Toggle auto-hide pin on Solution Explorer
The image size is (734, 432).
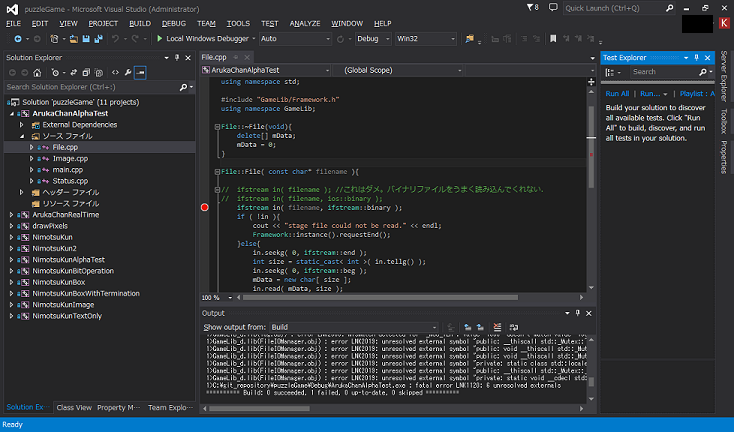tap(177, 58)
